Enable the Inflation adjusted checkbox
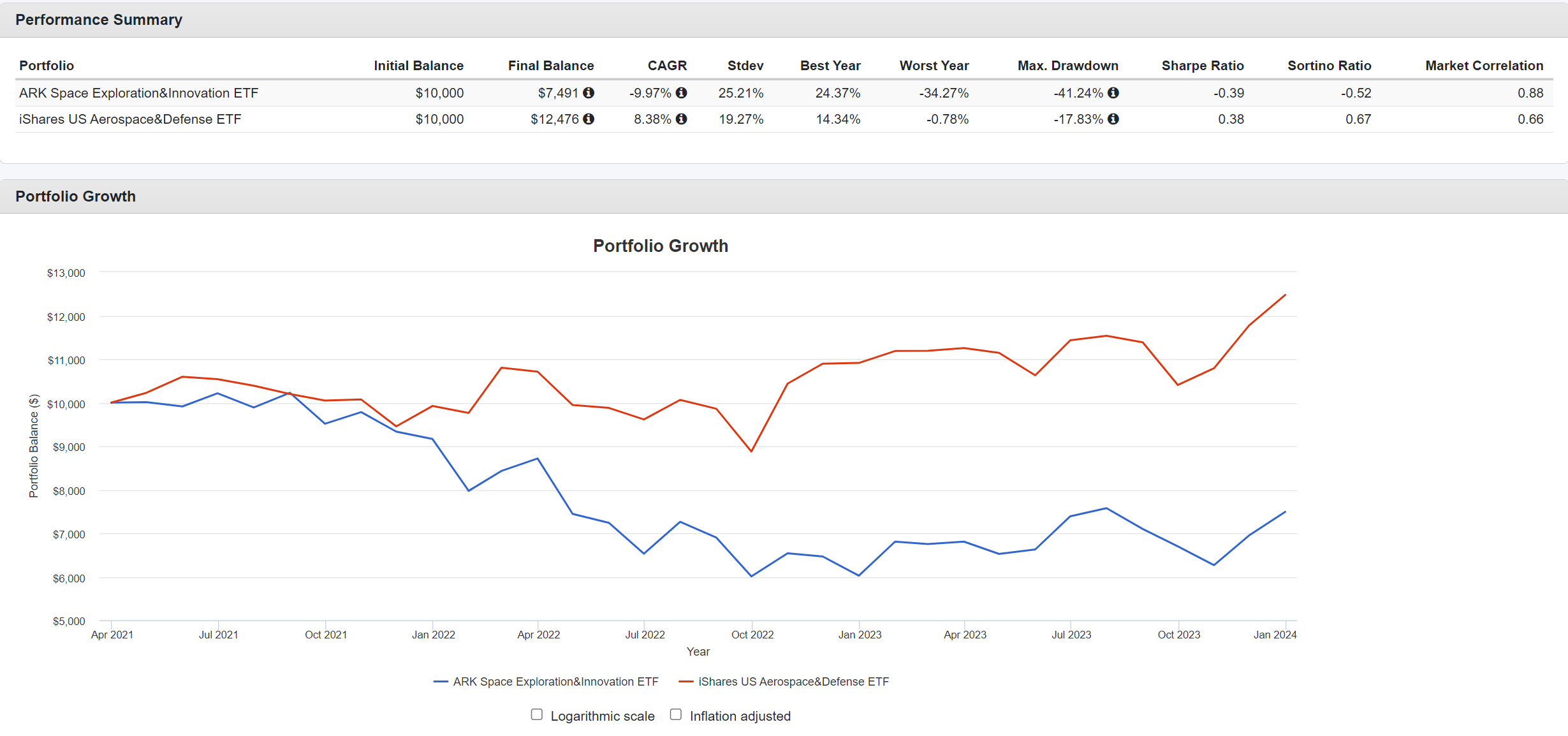1568x736 pixels. pyautogui.click(x=675, y=714)
